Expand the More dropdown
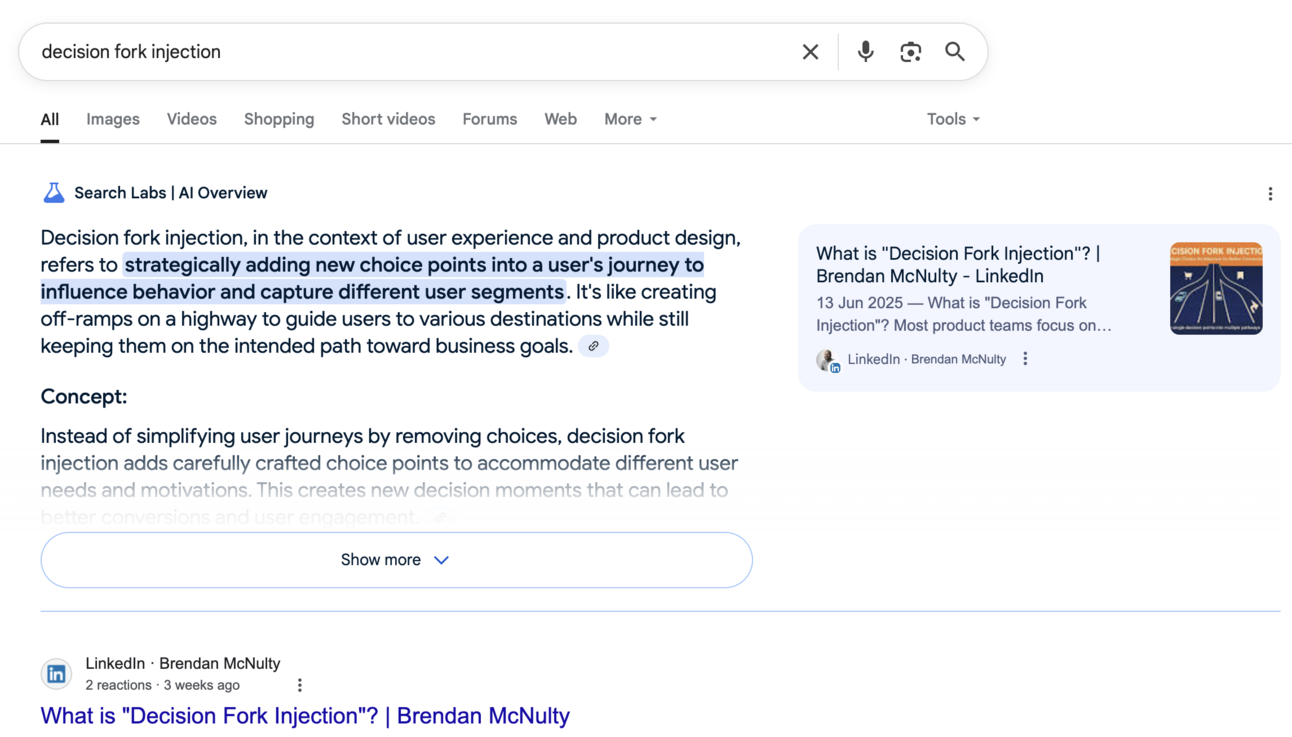The height and width of the screenshot is (737, 1292). click(x=630, y=119)
